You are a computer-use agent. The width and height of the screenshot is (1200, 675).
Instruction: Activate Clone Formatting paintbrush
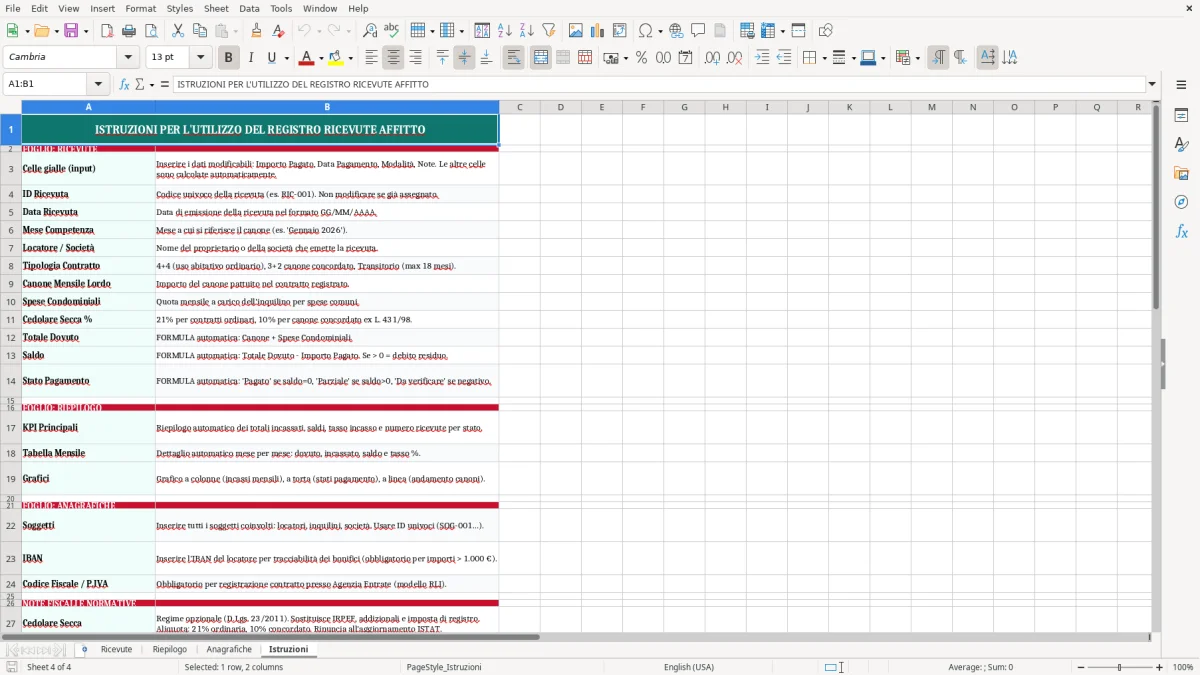tap(256, 31)
